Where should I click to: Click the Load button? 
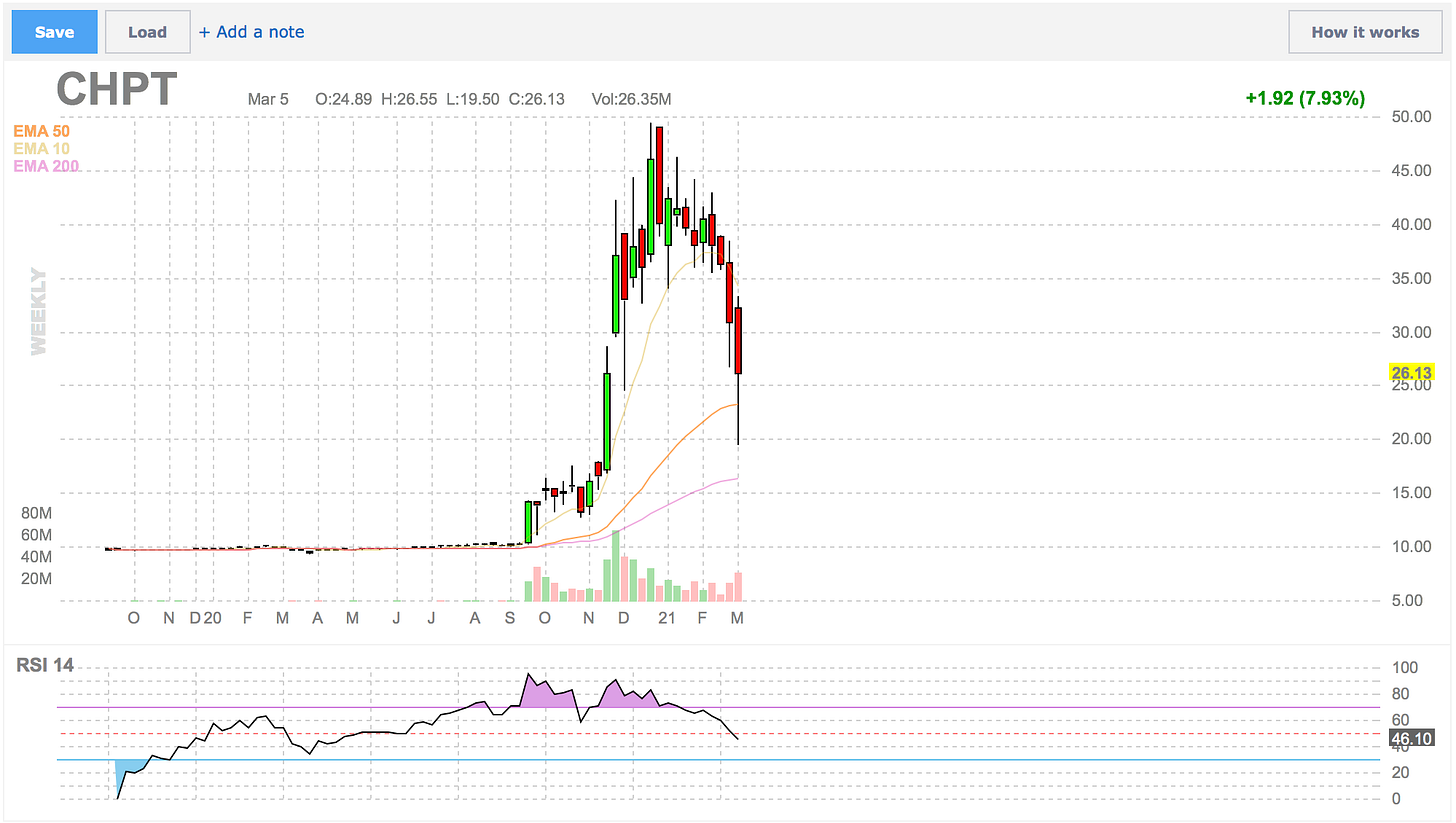click(147, 32)
